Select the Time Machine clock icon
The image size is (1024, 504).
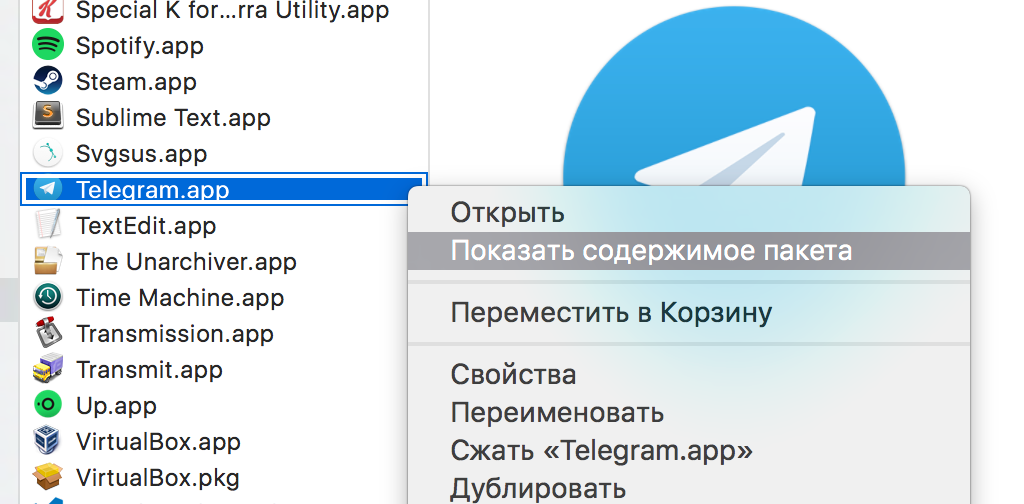47,298
